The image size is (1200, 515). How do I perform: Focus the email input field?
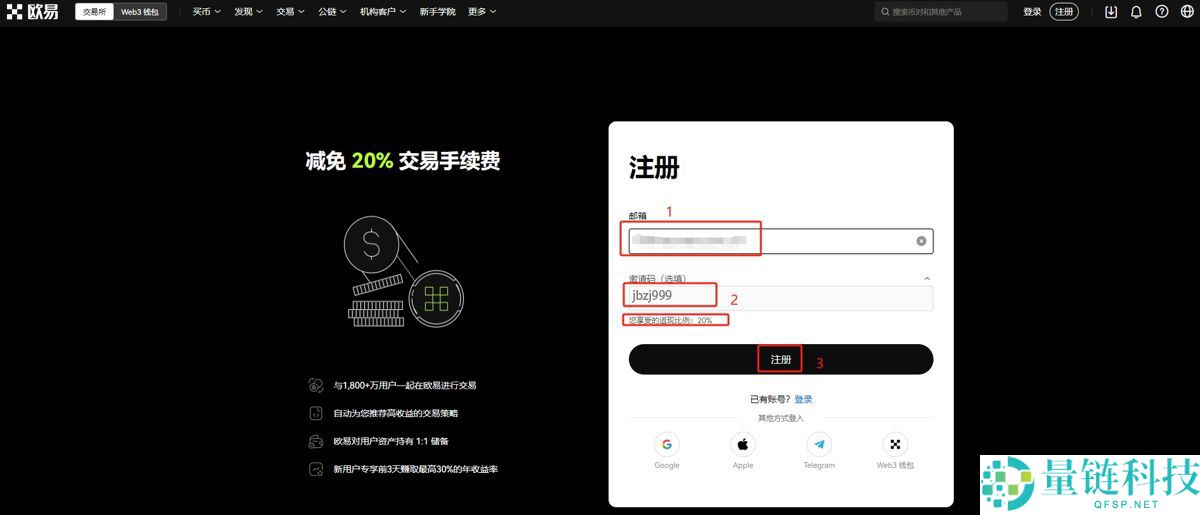[x=781, y=241]
